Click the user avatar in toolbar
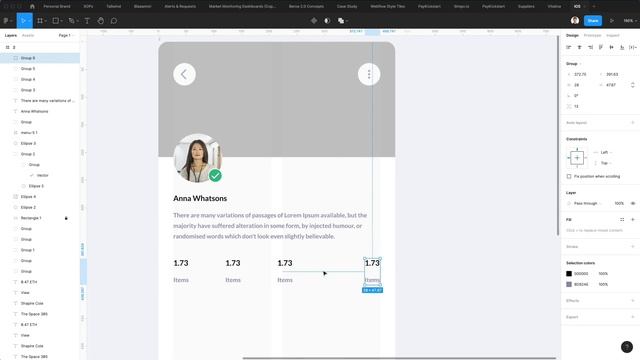 [x=575, y=20]
